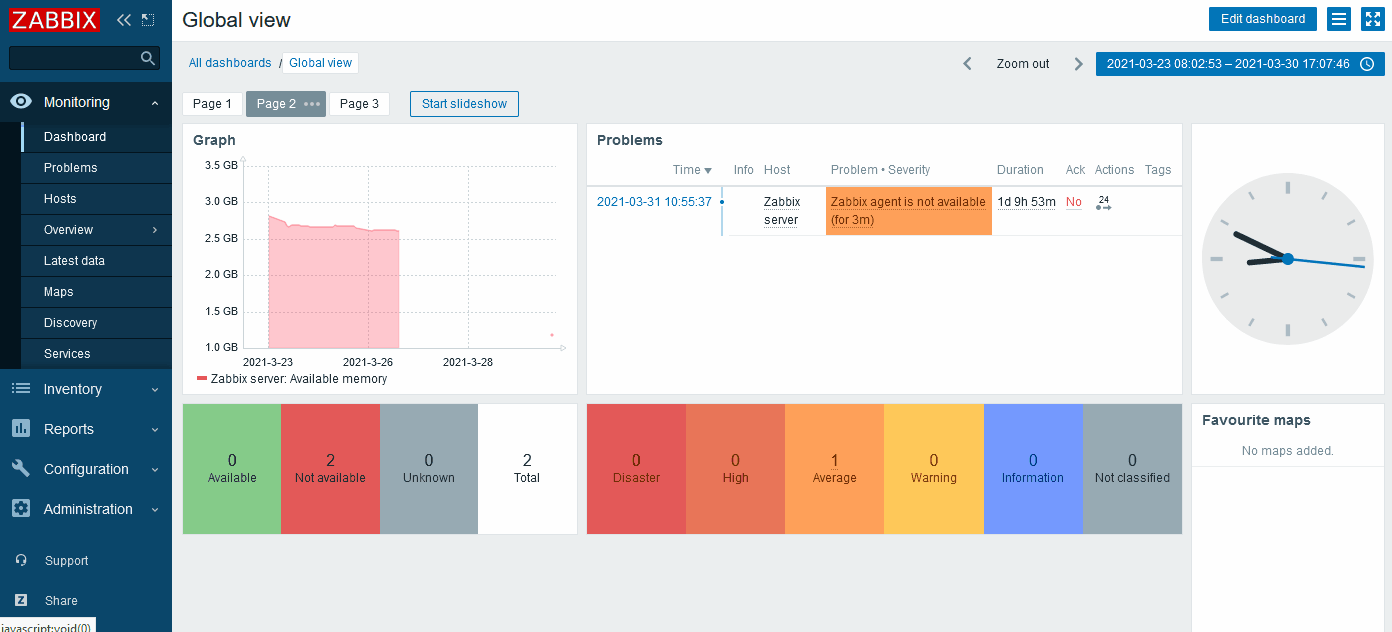Viewport: 1392px width, 632px height.
Task: Open the Zabbix agent not available problem
Action: pyautogui.click(x=908, y=211)
